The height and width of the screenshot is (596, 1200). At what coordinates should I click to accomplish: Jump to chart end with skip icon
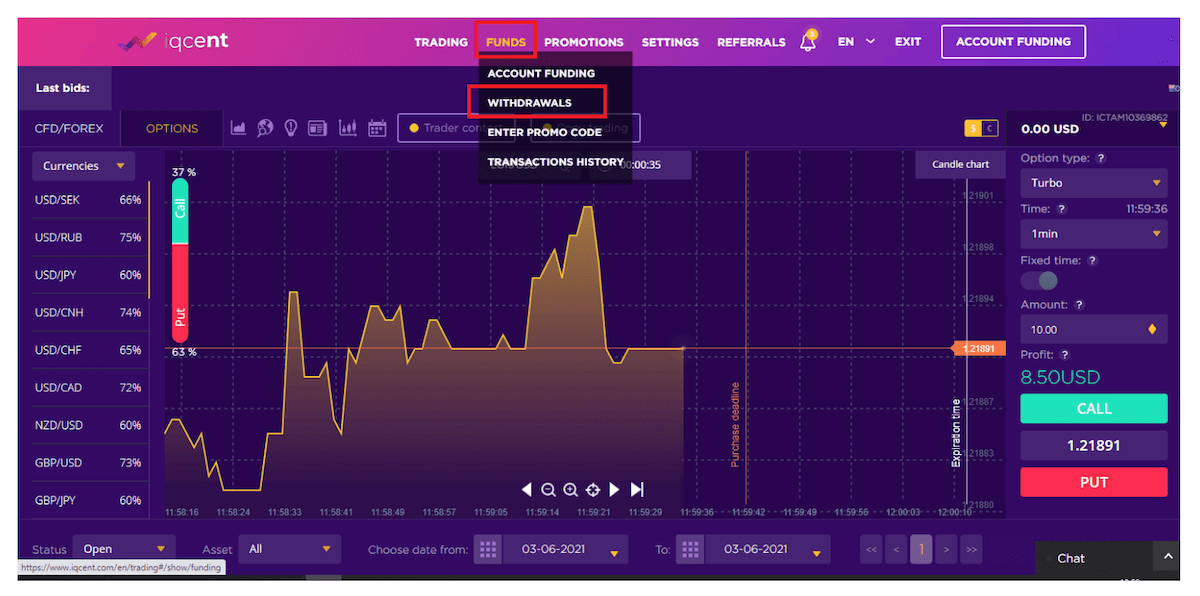tap(637, 489)
